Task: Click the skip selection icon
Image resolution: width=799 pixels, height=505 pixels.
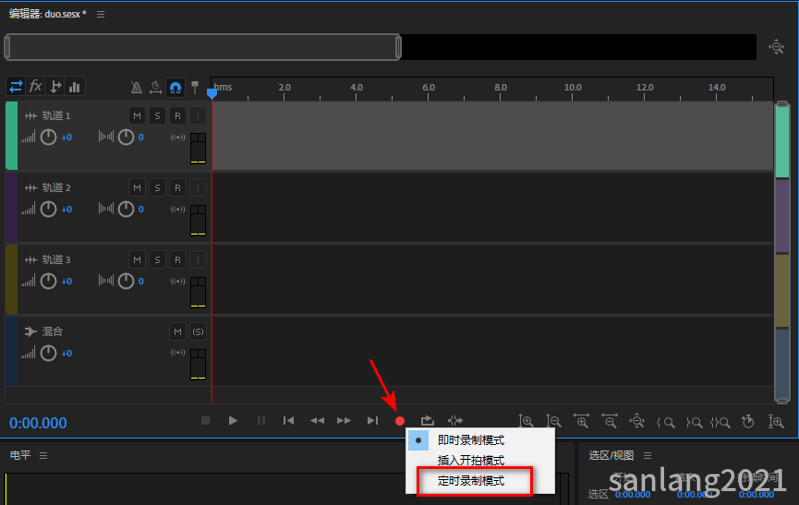Action: (456, 420)
